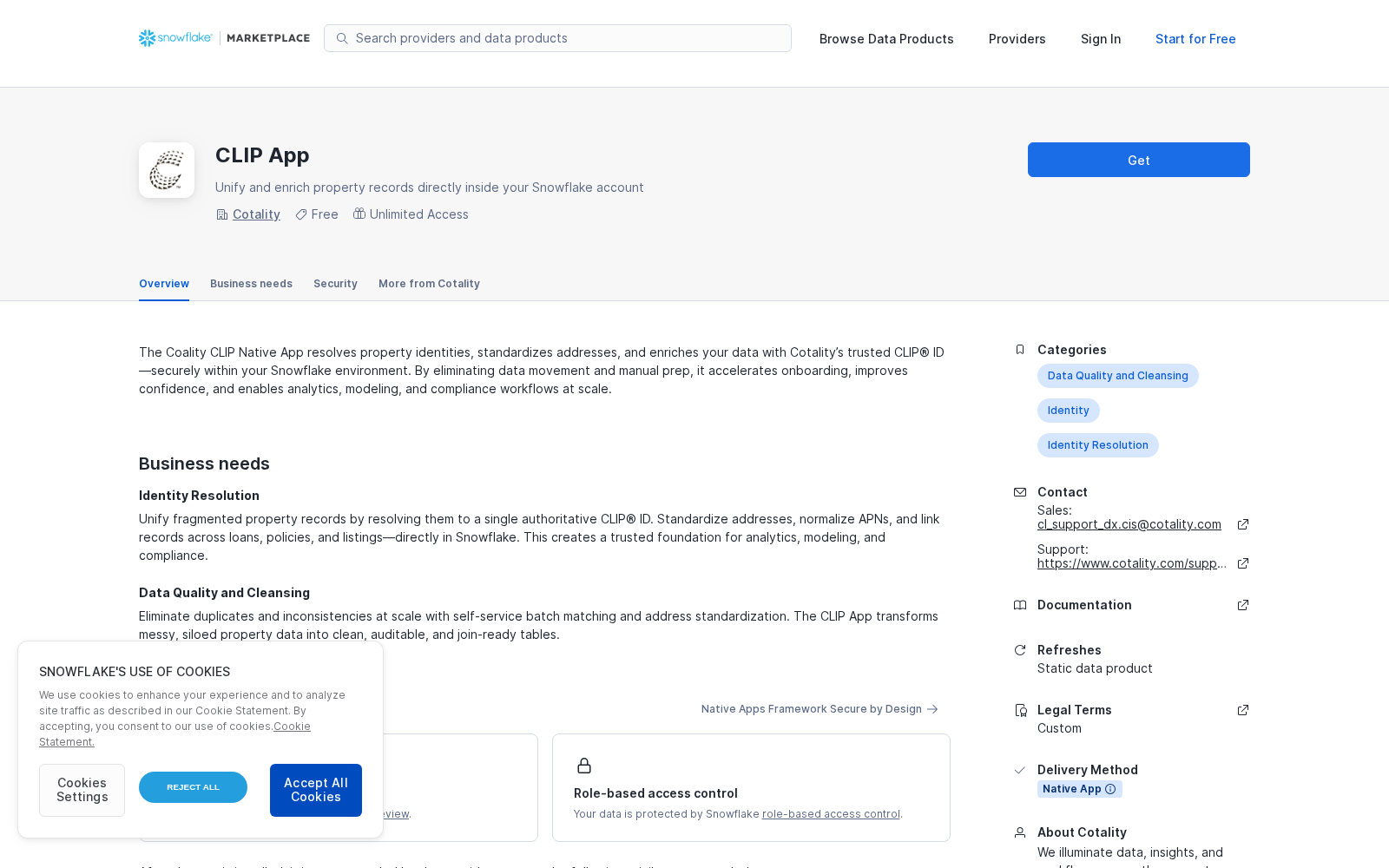
Task: Click the Role-based access control lock icon
Action: (584, 766)
